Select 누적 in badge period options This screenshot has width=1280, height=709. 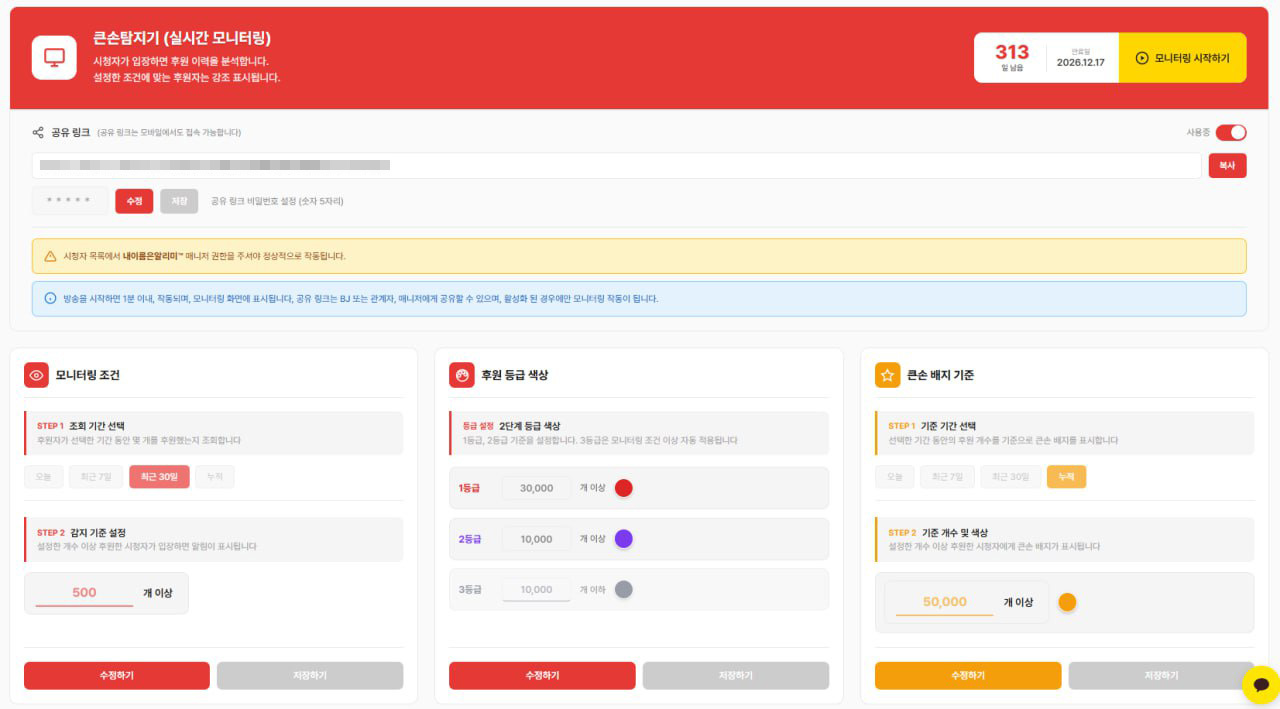[x=1066, y=477]
